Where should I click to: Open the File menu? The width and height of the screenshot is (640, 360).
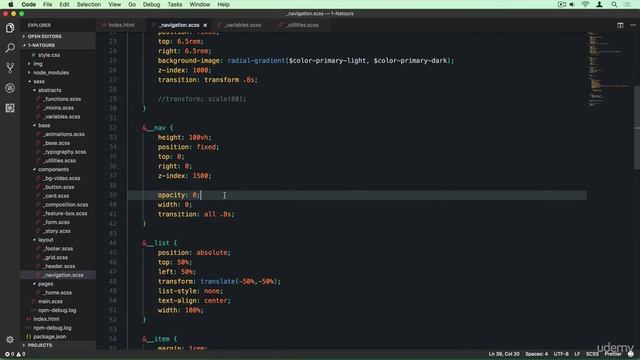tap(48, 4)
